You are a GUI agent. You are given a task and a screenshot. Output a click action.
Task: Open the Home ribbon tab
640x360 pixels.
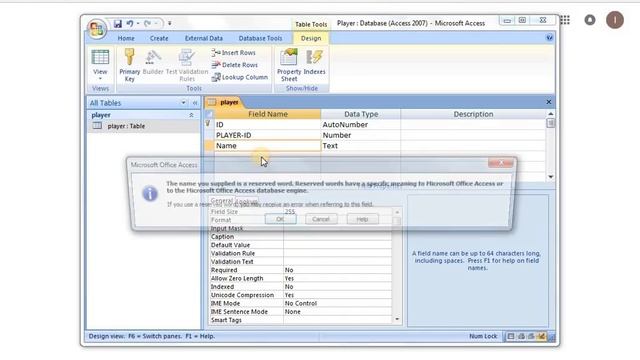[x=126, y=38]
